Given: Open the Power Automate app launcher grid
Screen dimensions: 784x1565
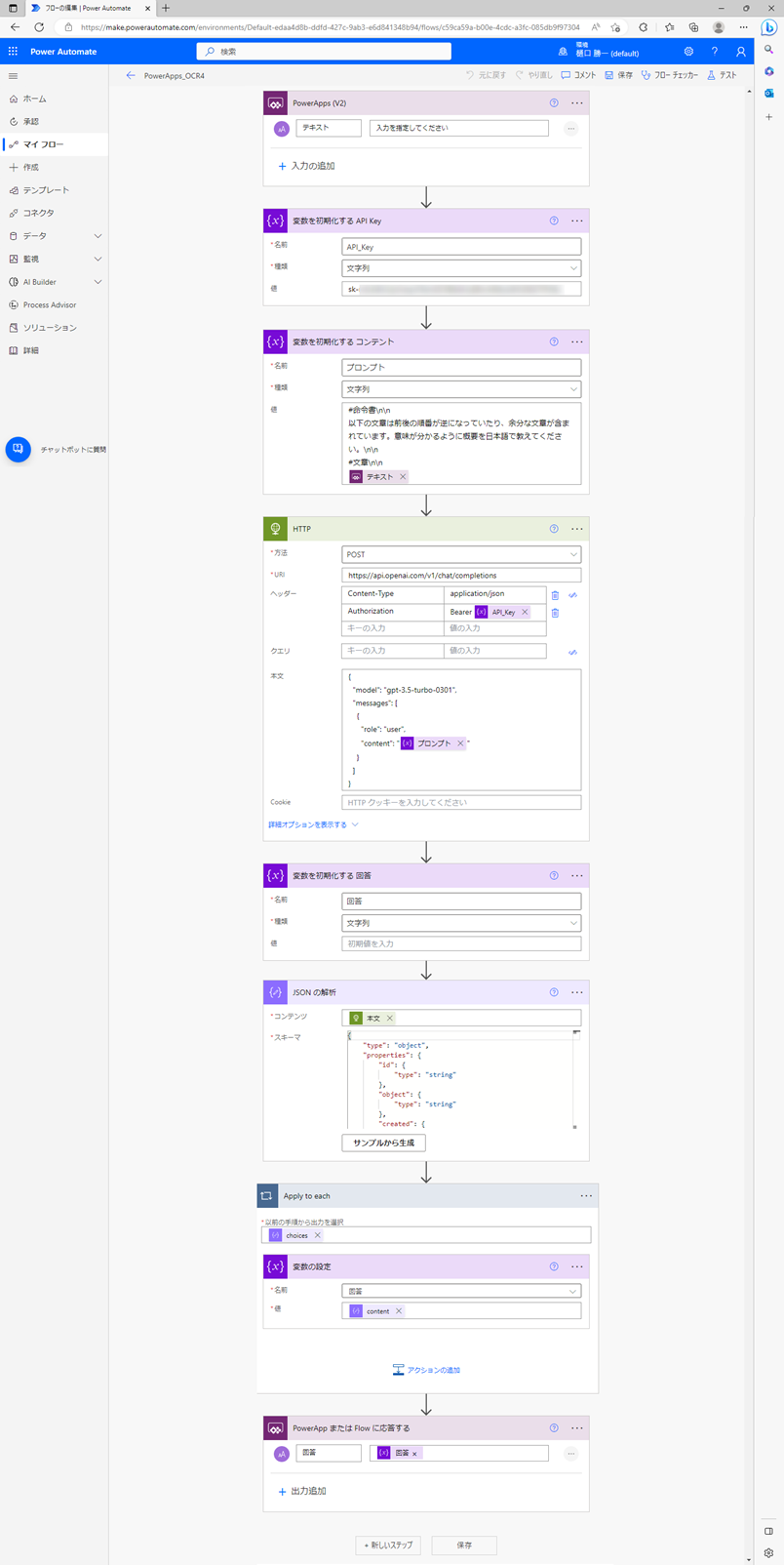Looking at the screenshot, I should point(13,52).
